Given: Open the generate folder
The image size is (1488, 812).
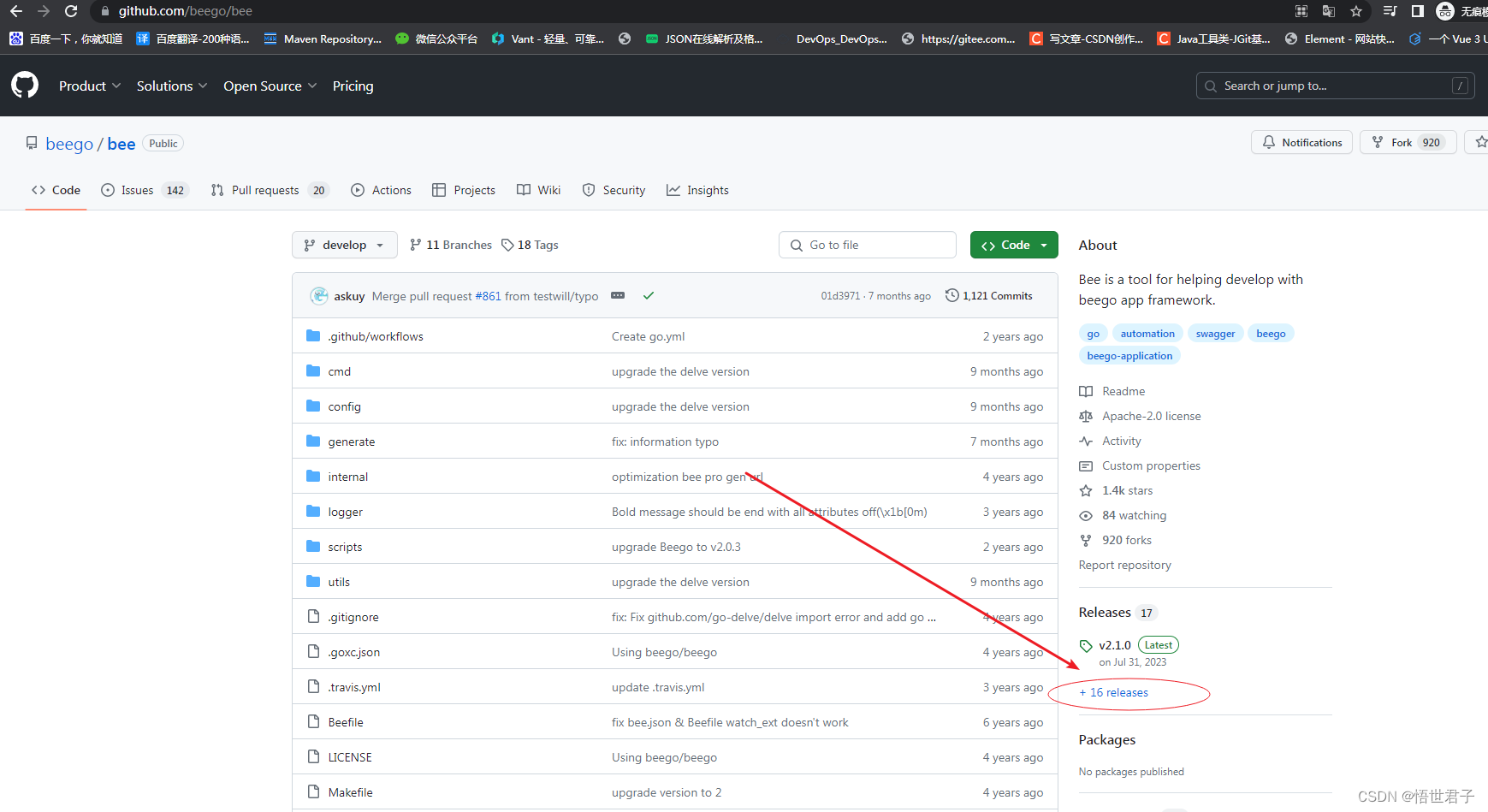Looking at the screenshot, I should pos(352,442).
